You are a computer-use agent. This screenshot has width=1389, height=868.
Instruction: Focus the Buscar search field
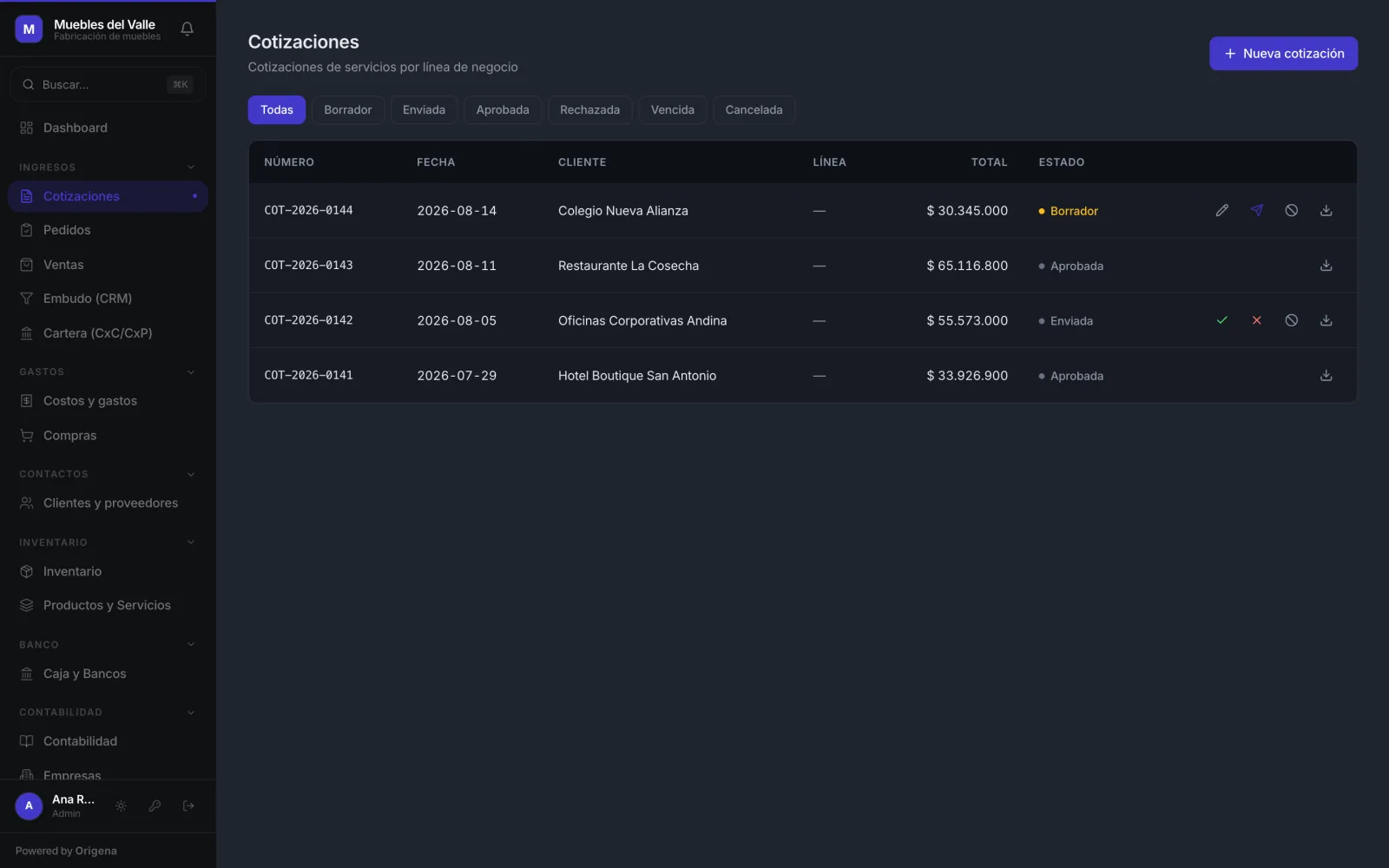coord(108,84)
